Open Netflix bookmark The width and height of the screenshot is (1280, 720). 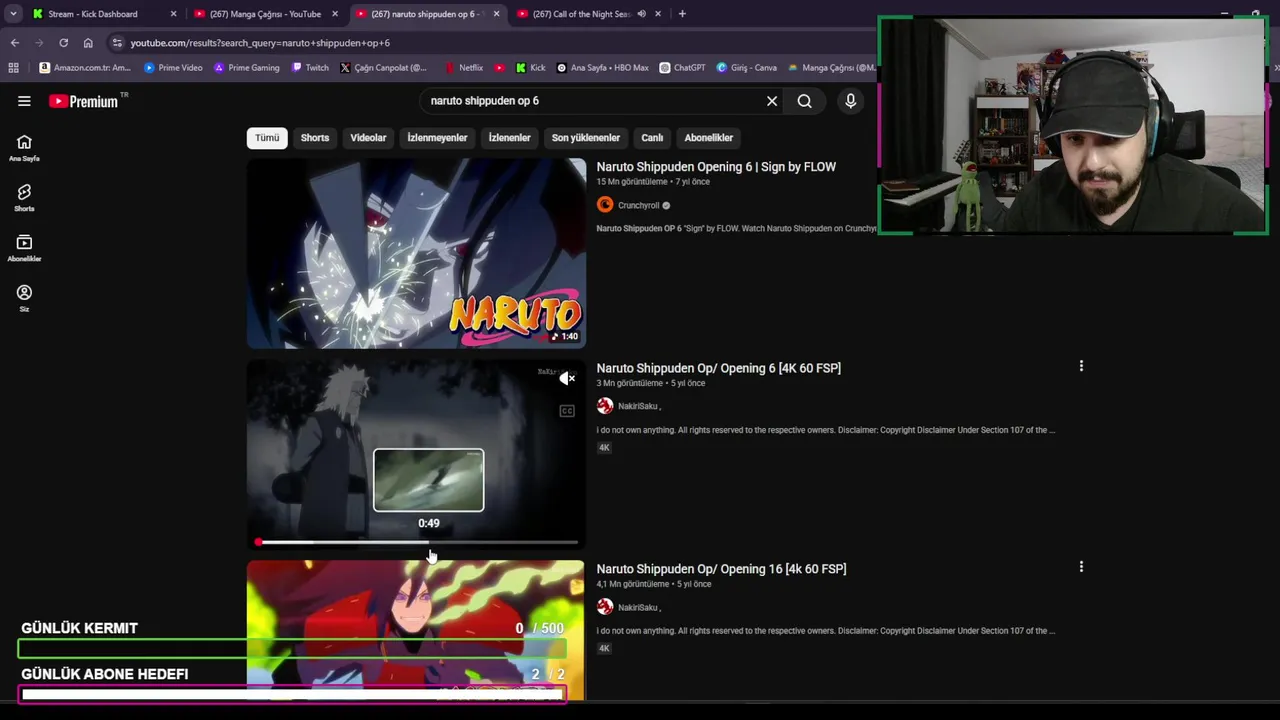click(x=463, y=68)
